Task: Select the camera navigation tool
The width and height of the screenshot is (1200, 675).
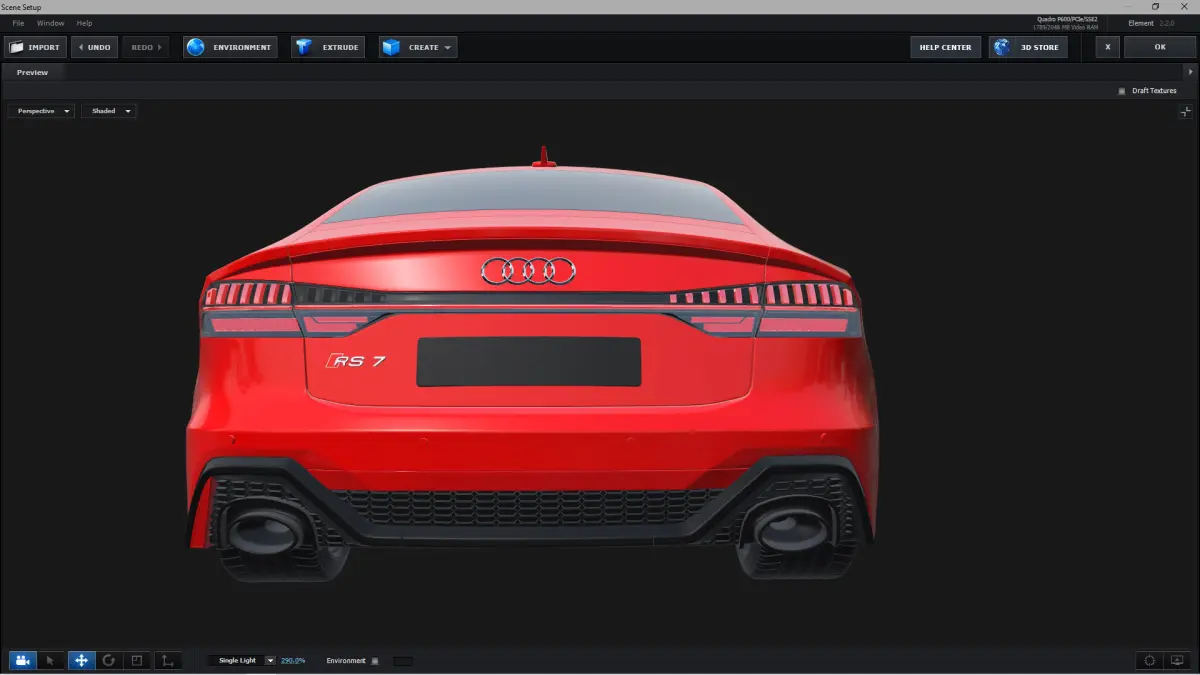Action: coord(22,660)
